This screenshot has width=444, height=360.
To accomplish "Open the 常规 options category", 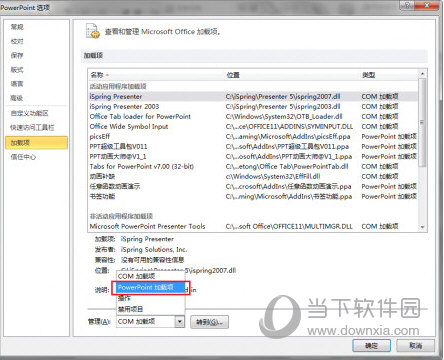I will tap(17, 27).
